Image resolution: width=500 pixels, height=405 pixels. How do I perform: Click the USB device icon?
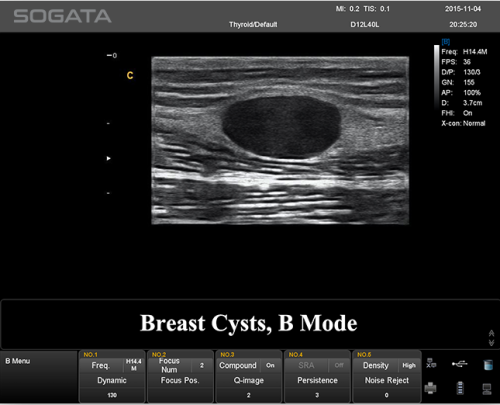click(x=460, y=364)
